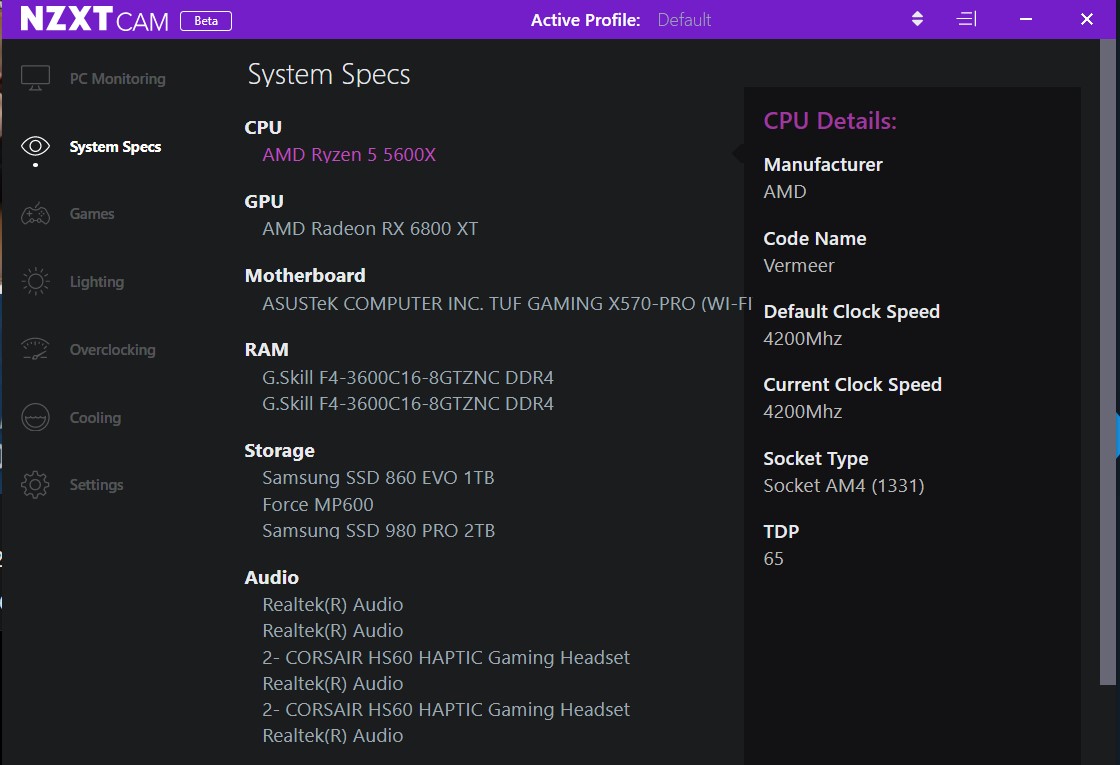The image size is (1120, 765).
Task: Open the Cooling section
Action: (95, 417)
